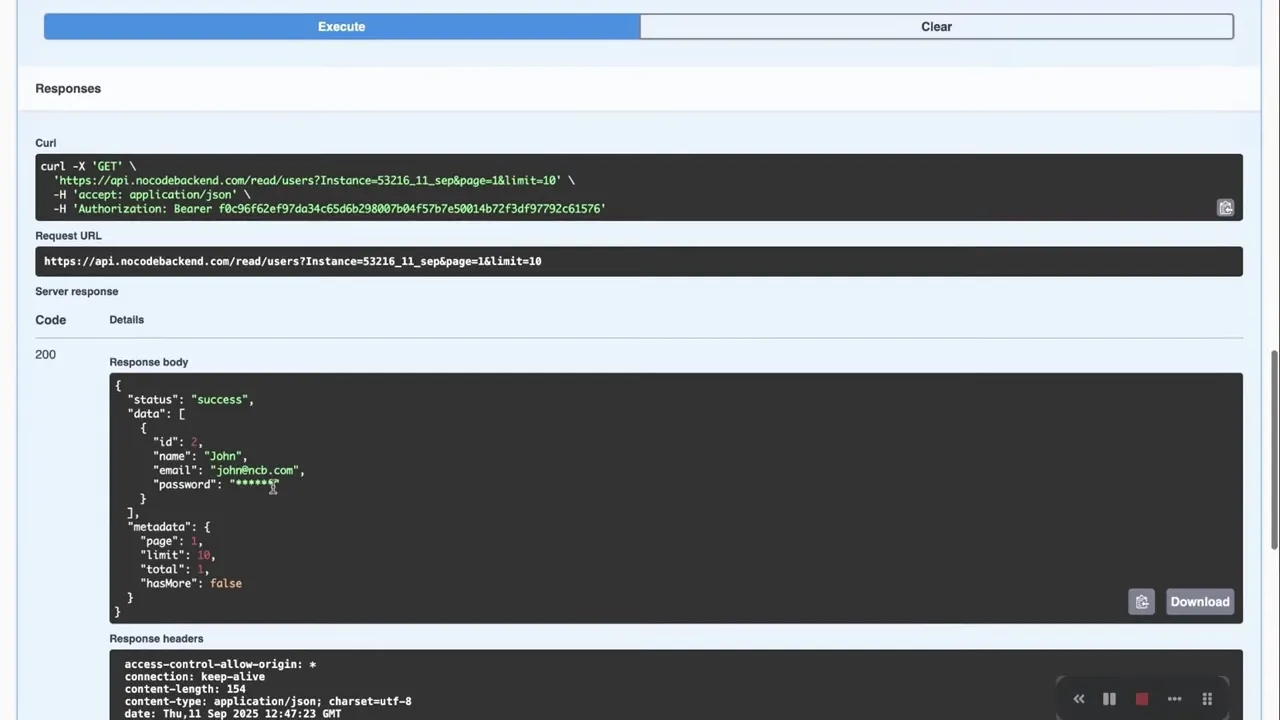Download the response body
1280x720 pixels.
1199,602
